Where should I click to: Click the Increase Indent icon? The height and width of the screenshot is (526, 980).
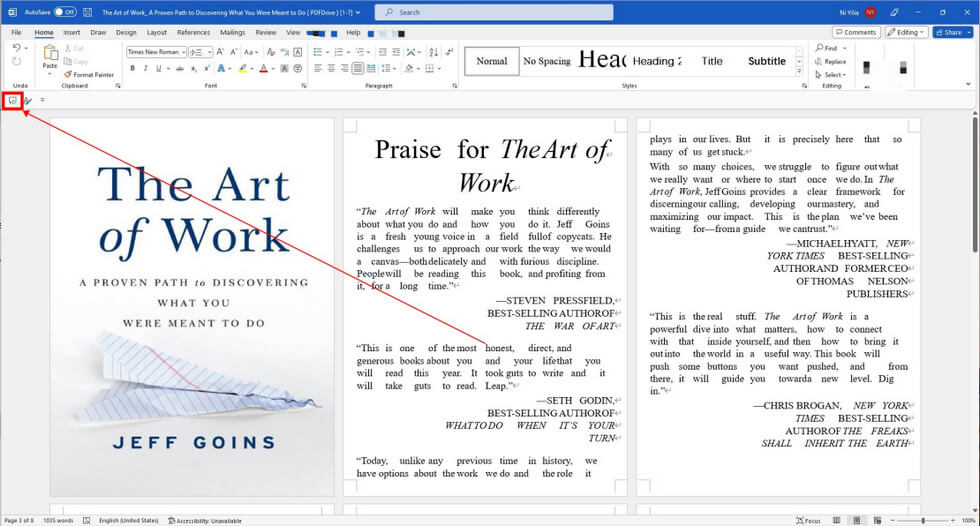[x=396, y=52]
